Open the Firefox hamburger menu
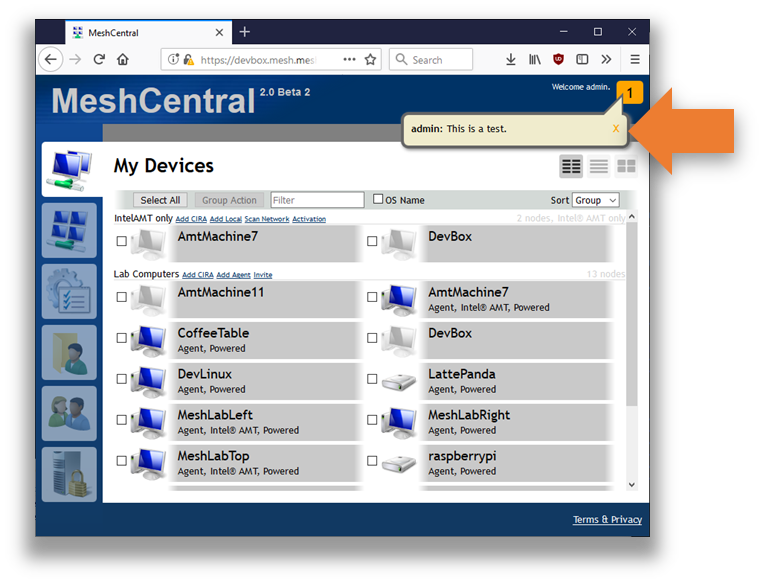This screenshot has width=764, height=584. click(634, 60)
